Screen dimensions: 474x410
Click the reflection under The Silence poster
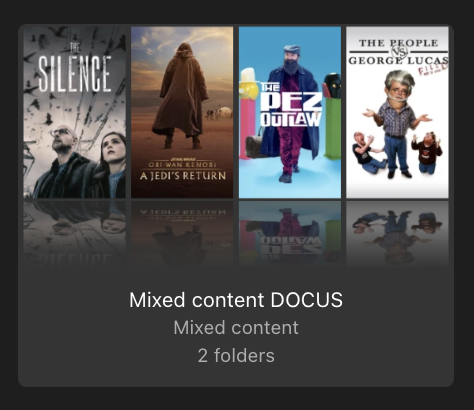tap(75, 233)
